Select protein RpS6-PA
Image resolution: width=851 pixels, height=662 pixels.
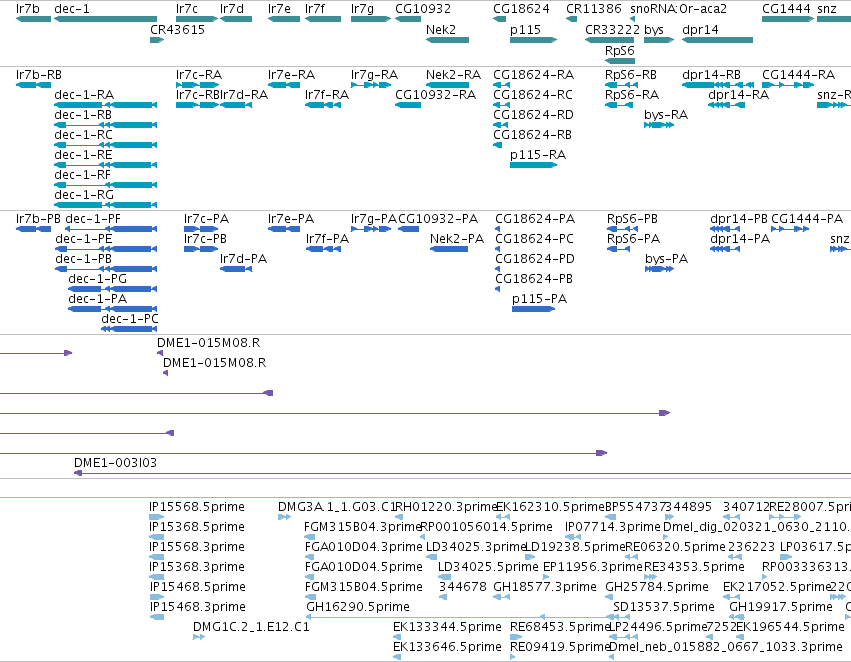coord(618,249)
